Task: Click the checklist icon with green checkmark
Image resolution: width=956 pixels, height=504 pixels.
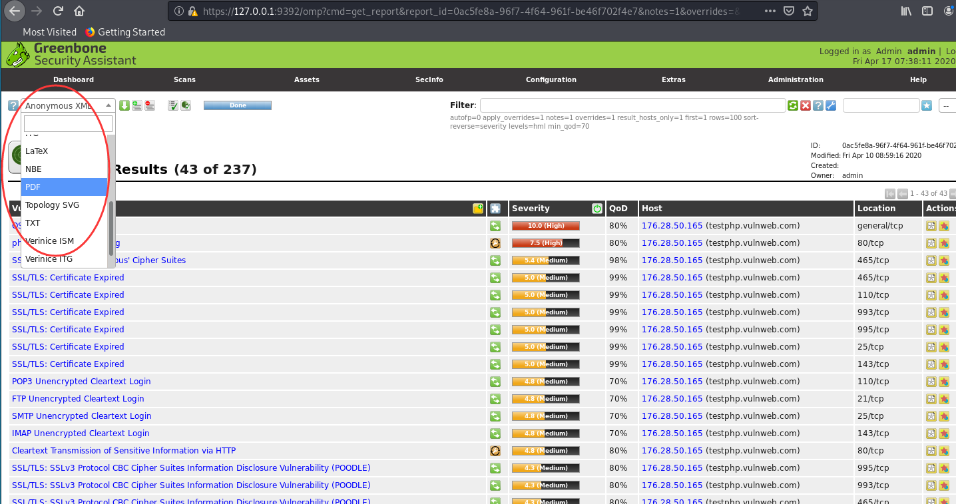Action: (173, 105)
